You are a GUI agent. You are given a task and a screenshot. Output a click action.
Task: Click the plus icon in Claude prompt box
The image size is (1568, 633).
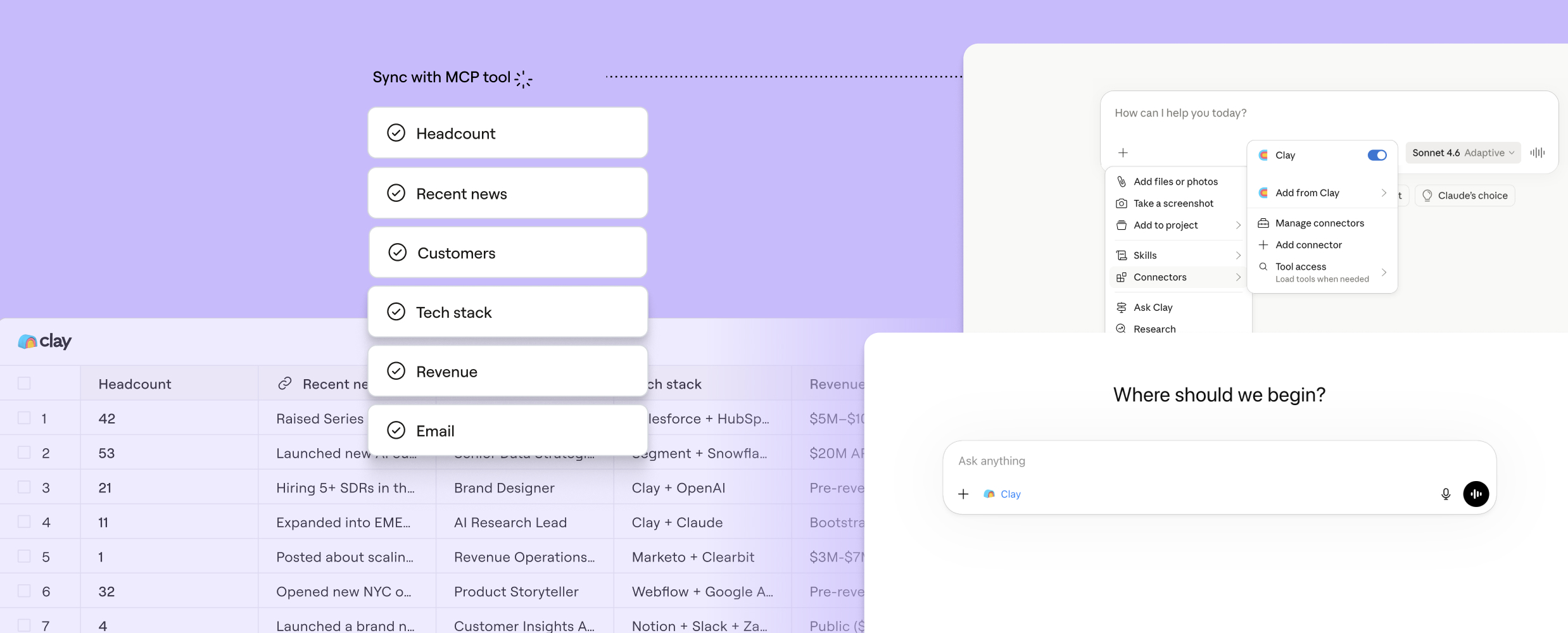point(1123,153)
